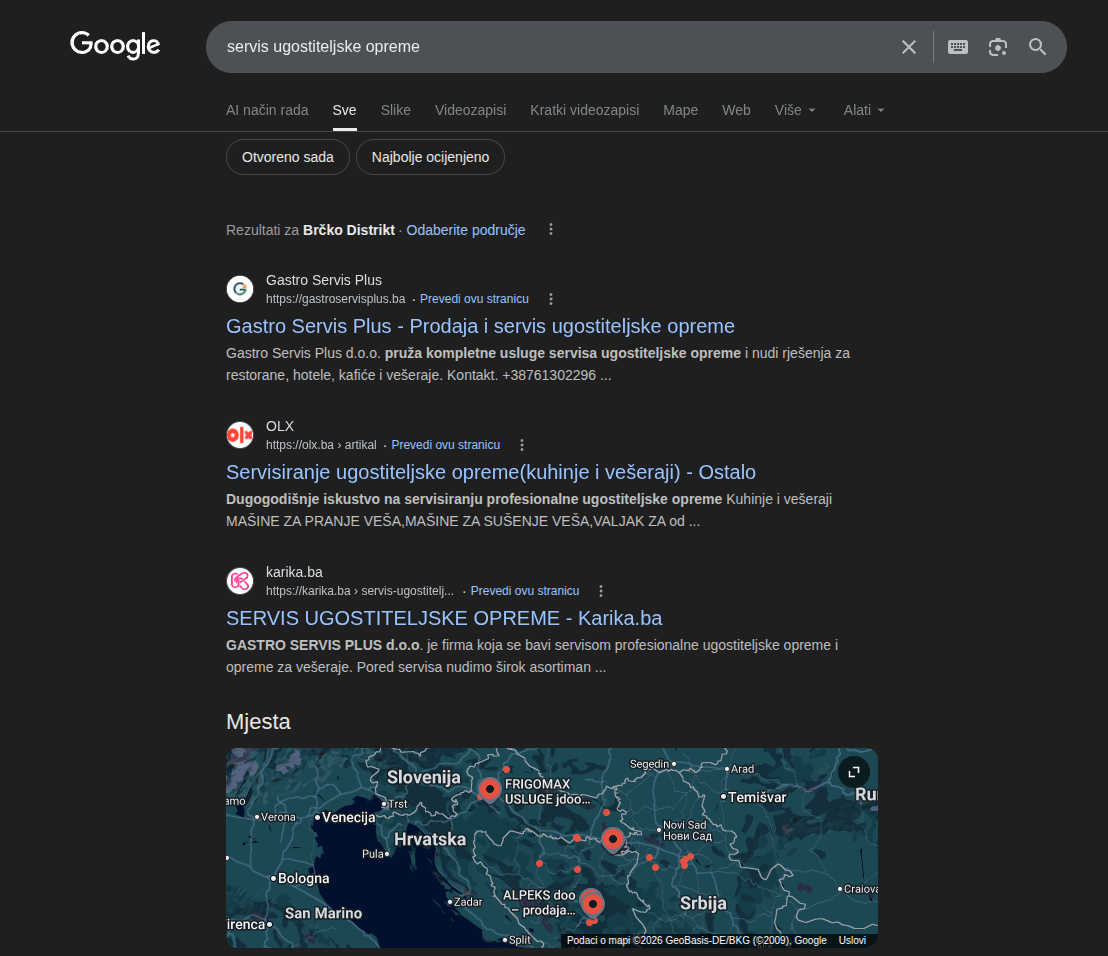Click the Google logo
1108x956 pixels.
click(115, 45)
